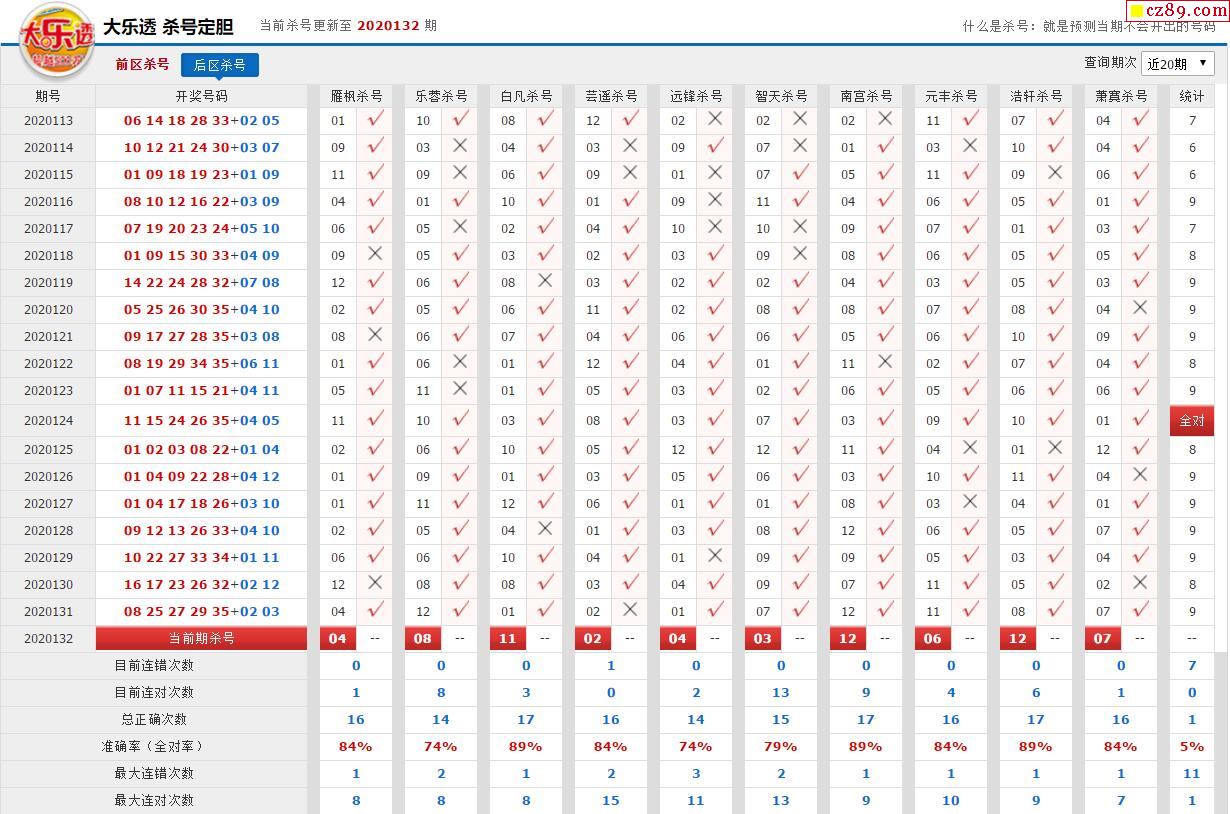Click check mark under 萧寞杀号 for 2020131

click(x=1140, y=609)
